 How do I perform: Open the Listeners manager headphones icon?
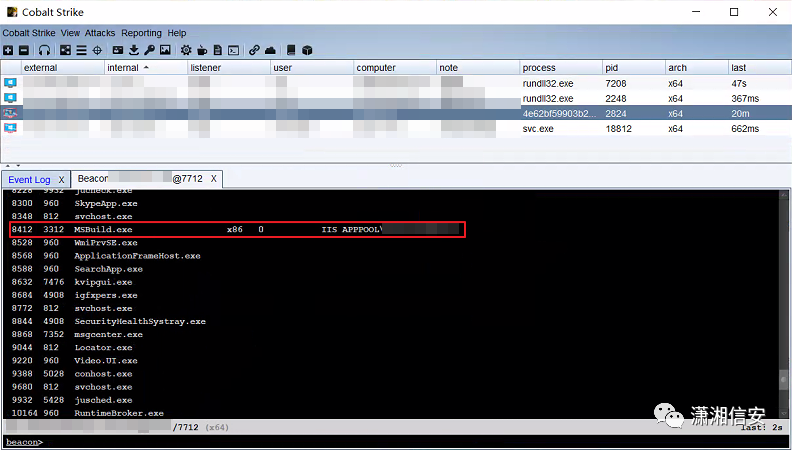45,50
